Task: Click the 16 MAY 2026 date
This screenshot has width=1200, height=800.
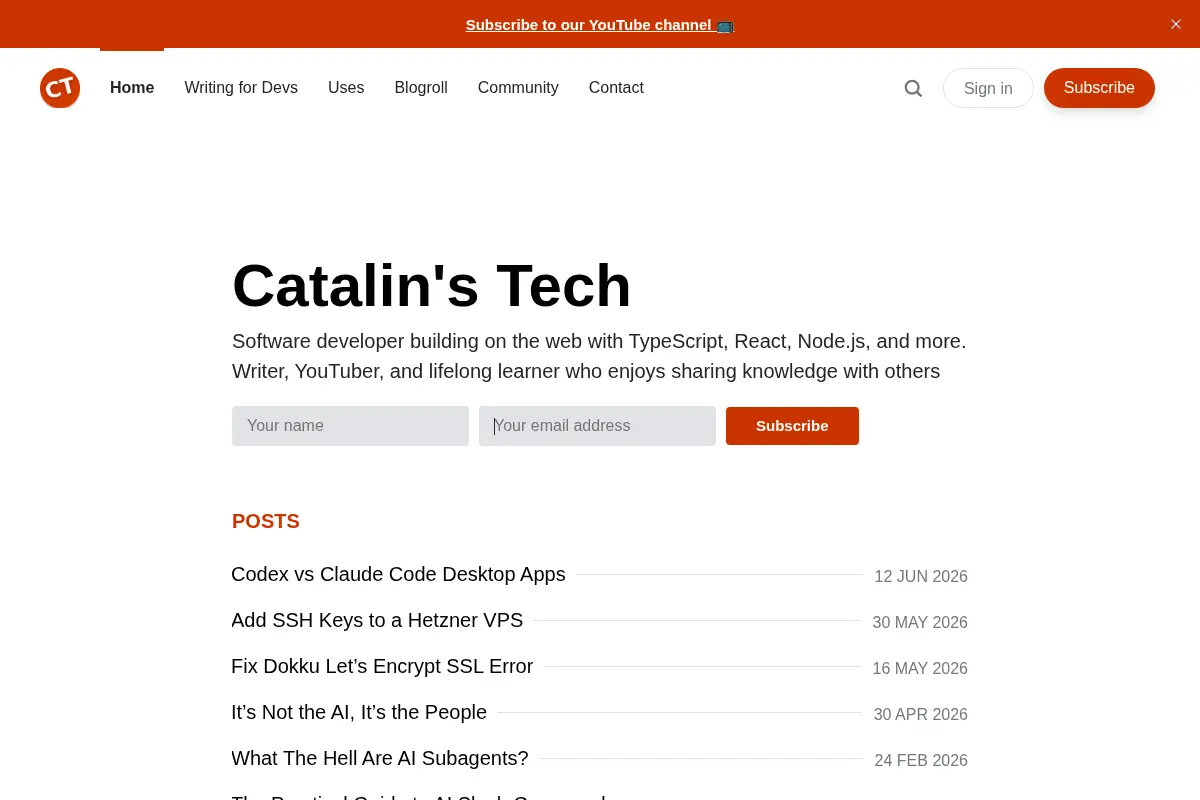Action: pos(920,669)
